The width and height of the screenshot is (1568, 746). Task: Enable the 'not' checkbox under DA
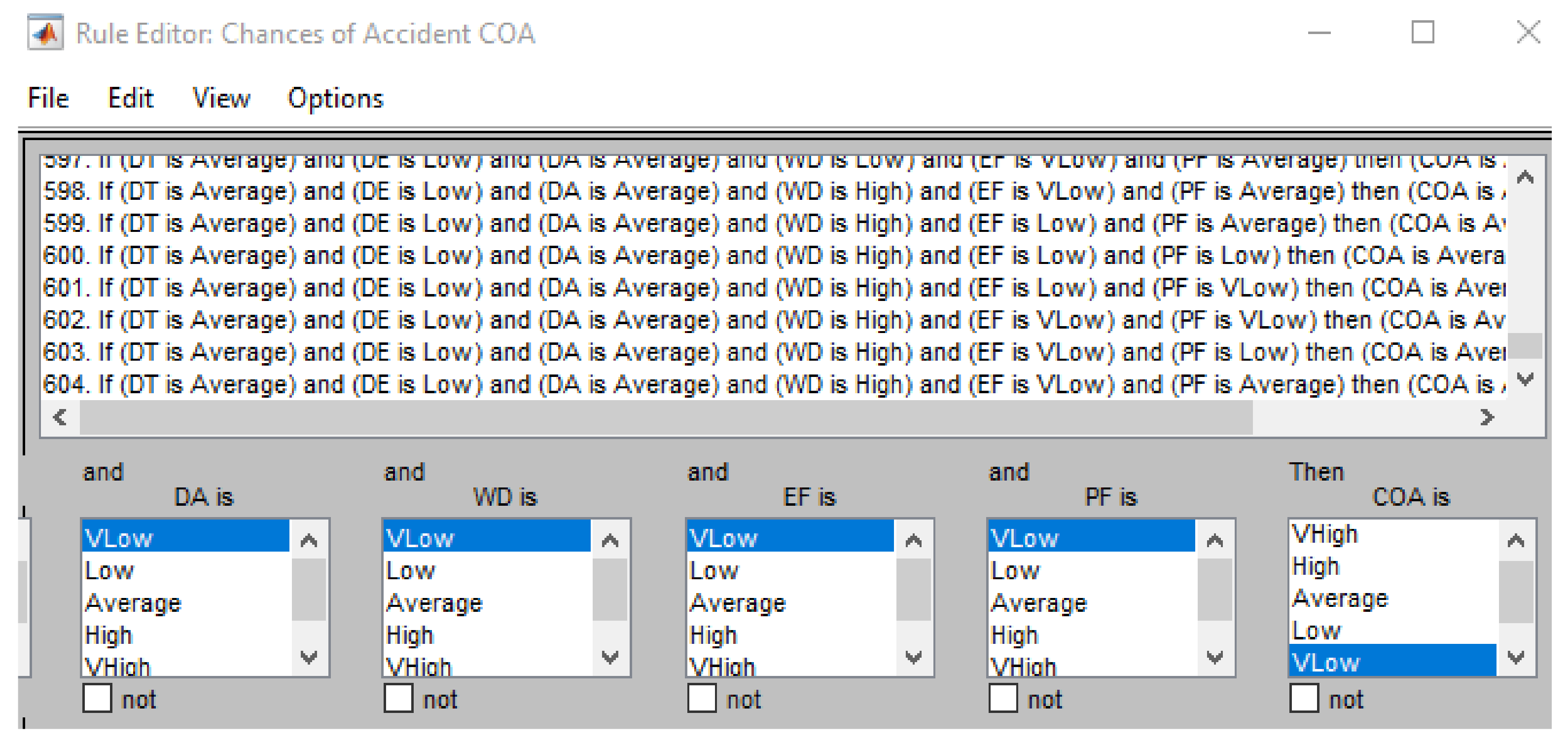click(x=98, y=698)
